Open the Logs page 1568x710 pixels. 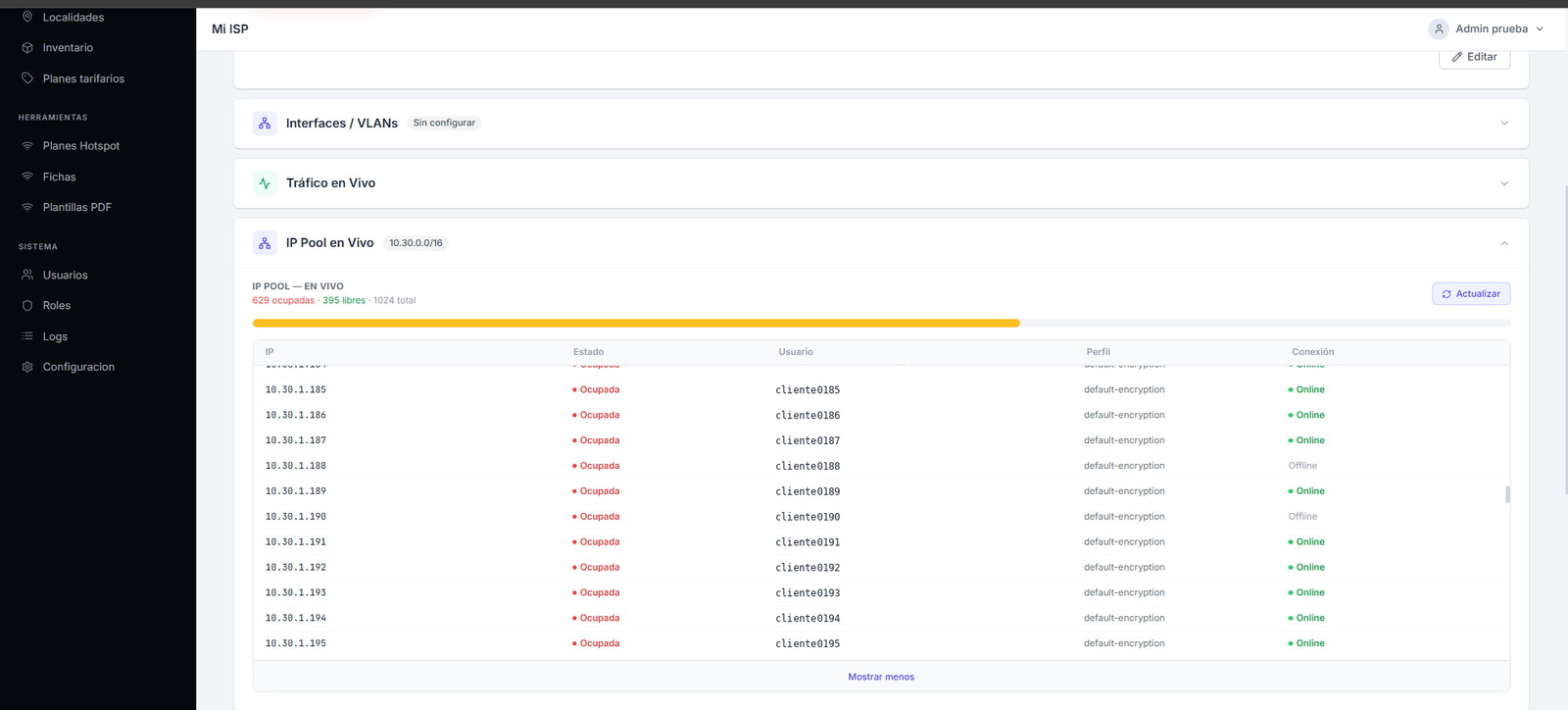click(55, 336)
